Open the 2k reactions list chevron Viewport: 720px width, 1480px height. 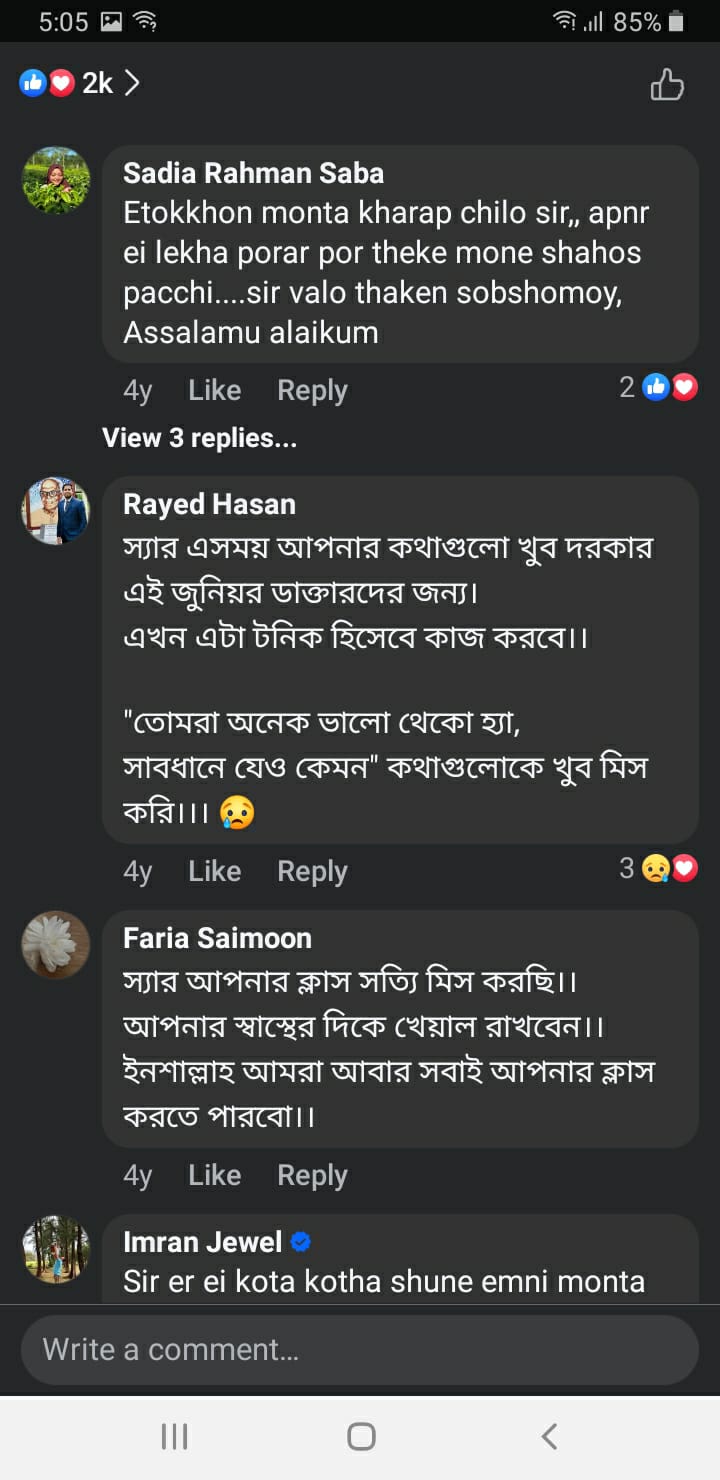(132, 83)
